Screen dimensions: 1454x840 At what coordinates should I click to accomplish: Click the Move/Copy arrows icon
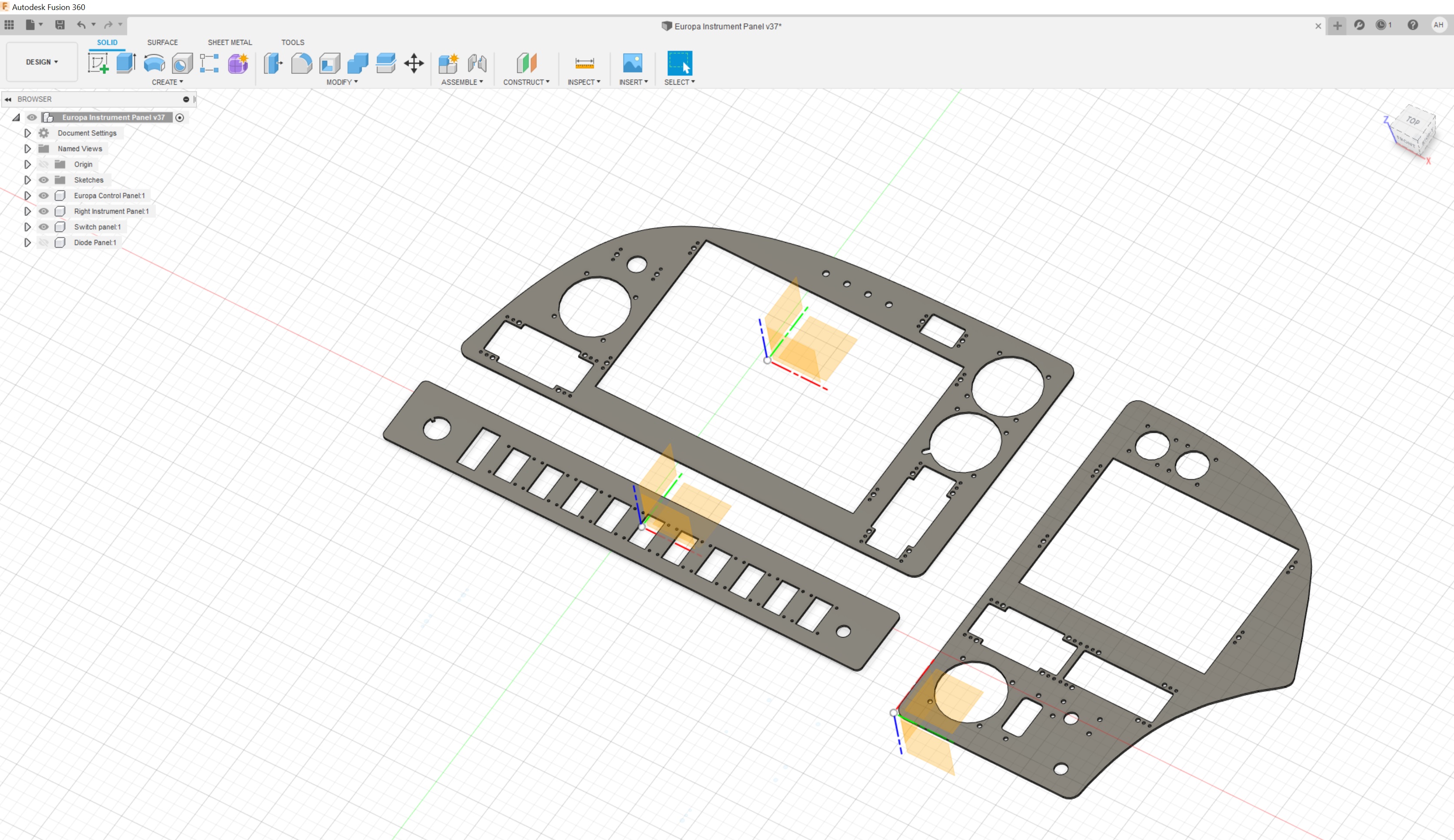[414, 63]
